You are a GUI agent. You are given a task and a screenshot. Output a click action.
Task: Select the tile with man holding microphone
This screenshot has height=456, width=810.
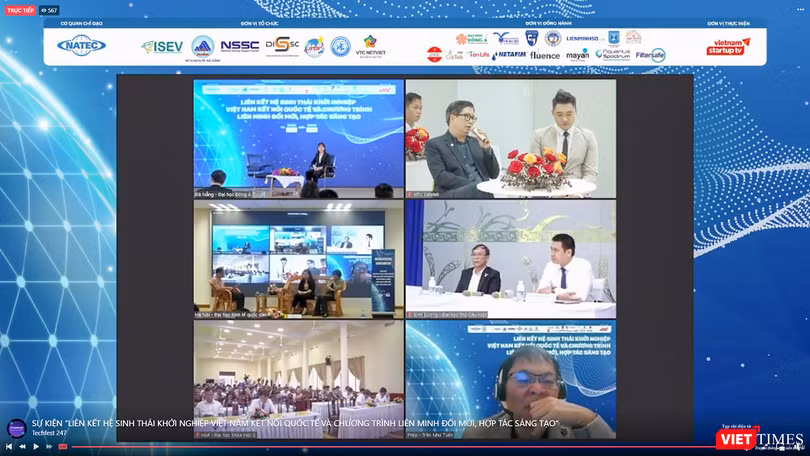[510, 138]
